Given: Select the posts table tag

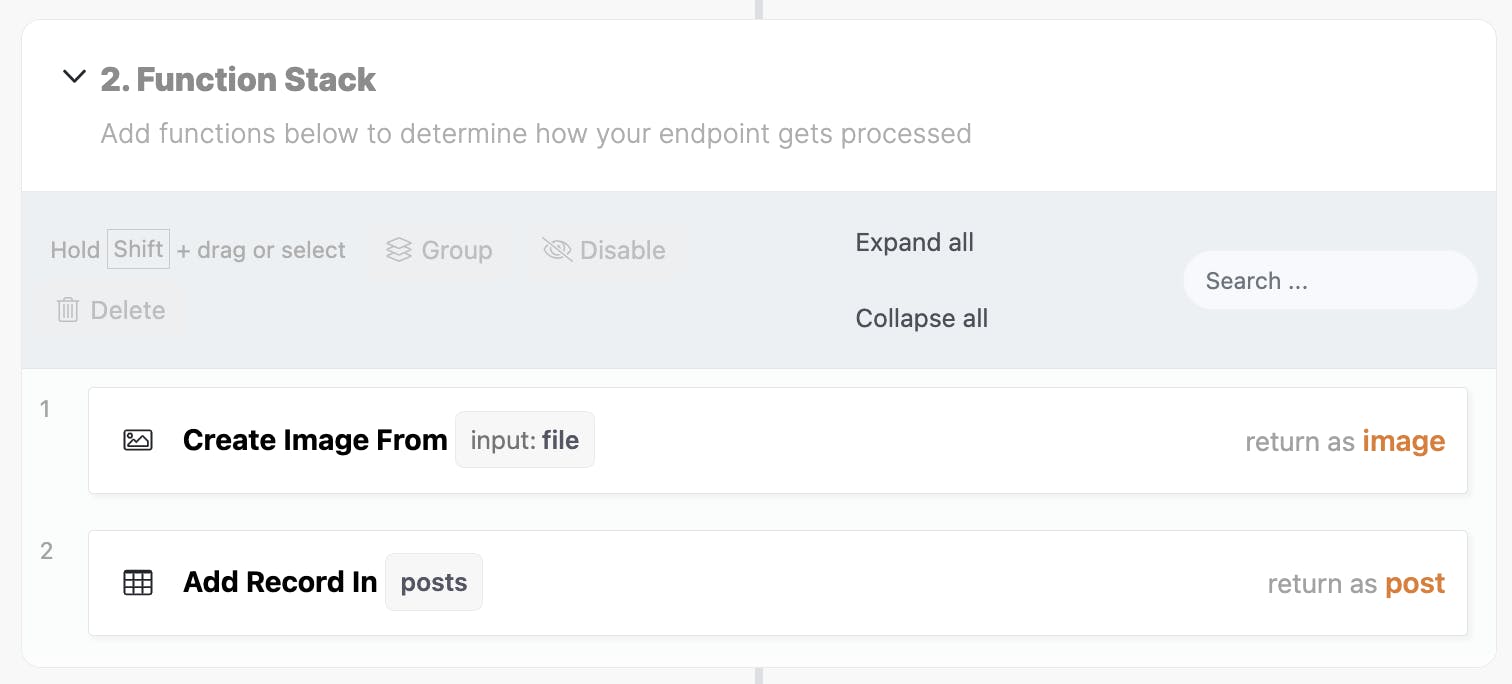Looking at the screenshot, I should point(434,582).
